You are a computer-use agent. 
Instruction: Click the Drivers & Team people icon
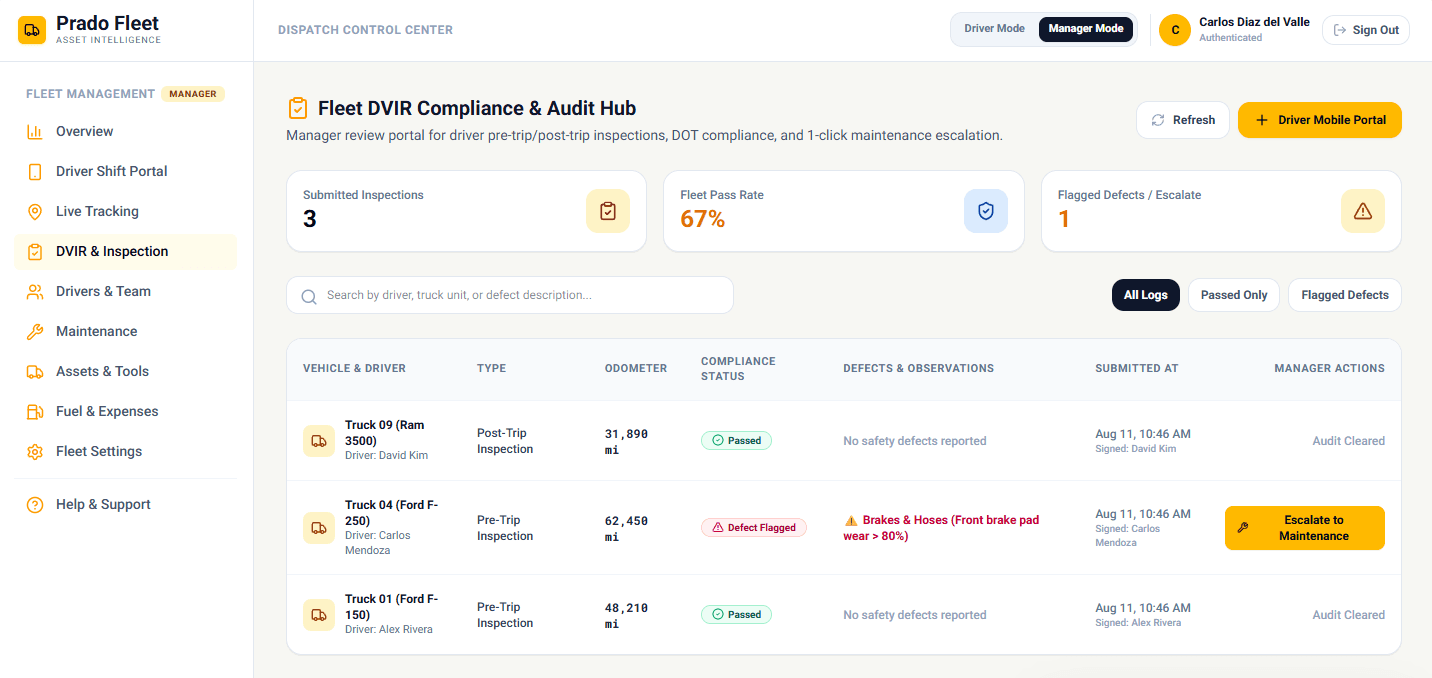35,292
